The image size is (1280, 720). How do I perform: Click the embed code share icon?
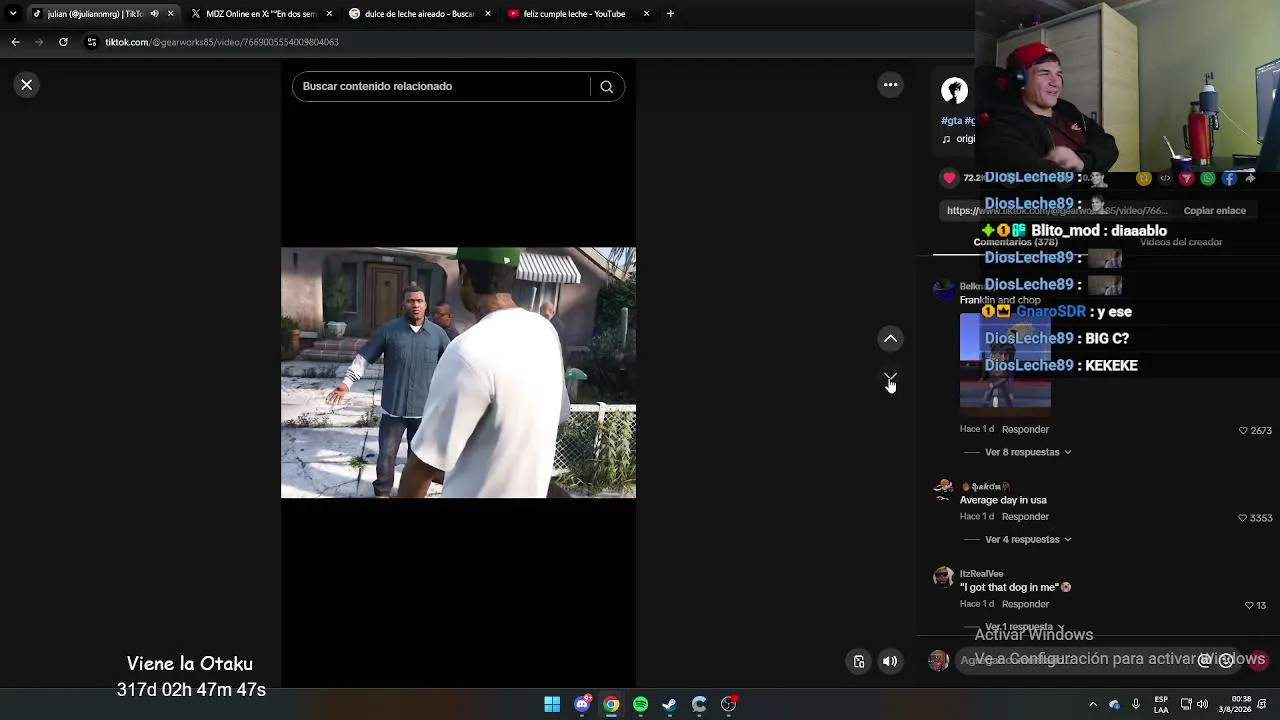tap(1165, 178)
